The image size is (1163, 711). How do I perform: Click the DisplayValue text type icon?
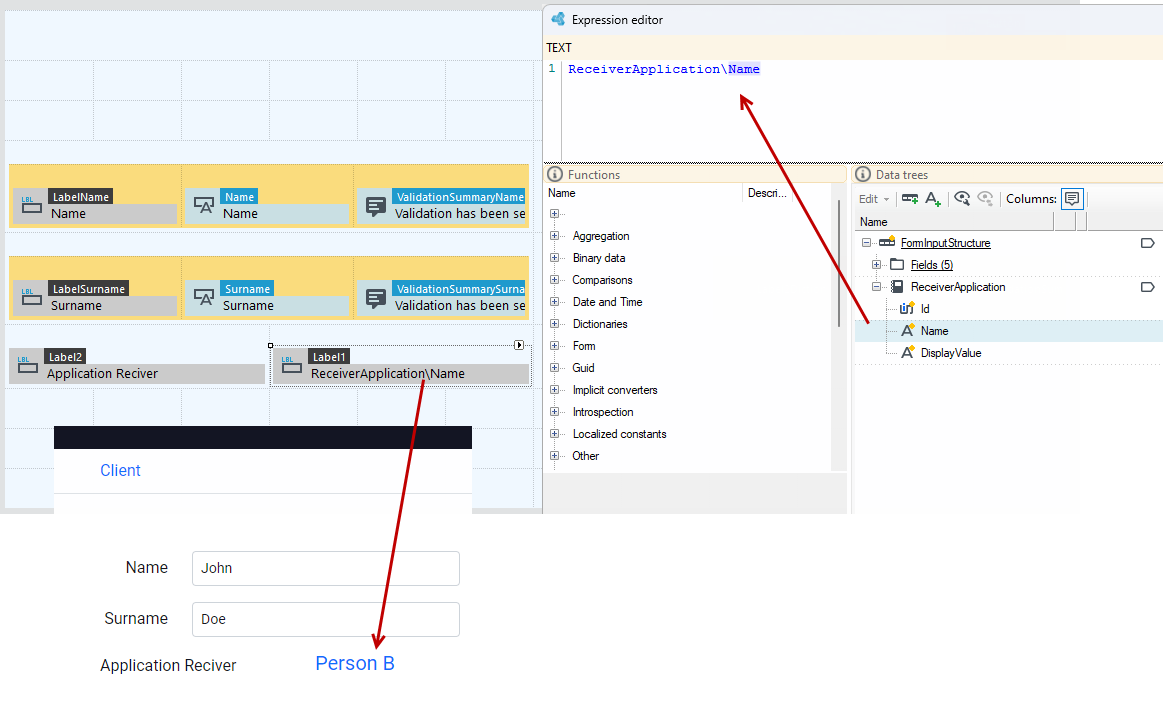click(907, 352)
